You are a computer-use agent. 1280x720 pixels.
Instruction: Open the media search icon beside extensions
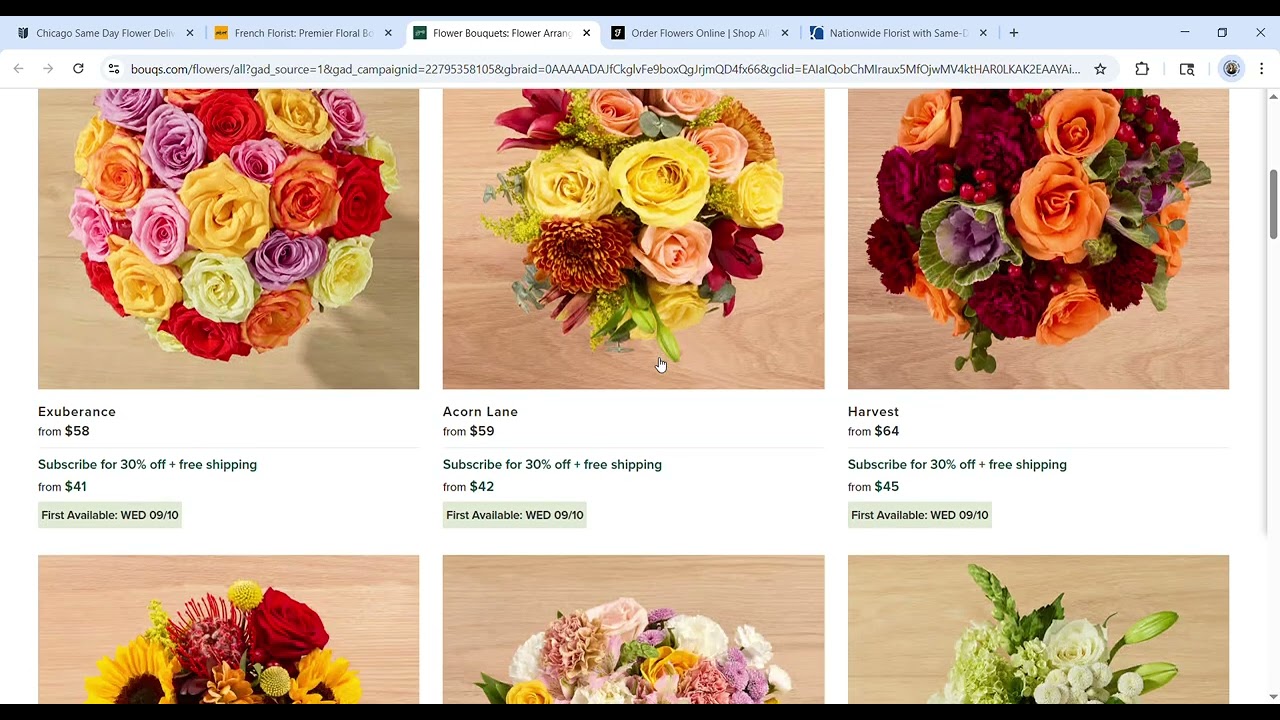(1187, 69)
